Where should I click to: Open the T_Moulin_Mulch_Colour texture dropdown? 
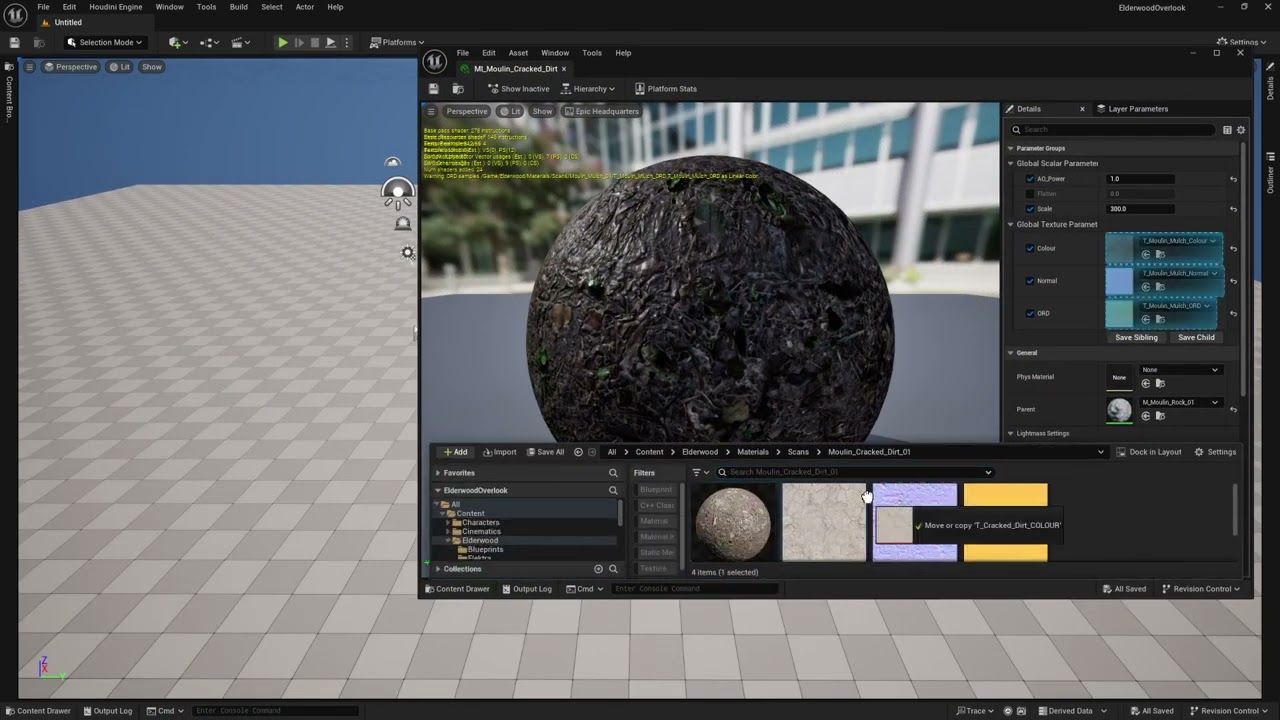tap(1178, 241)
